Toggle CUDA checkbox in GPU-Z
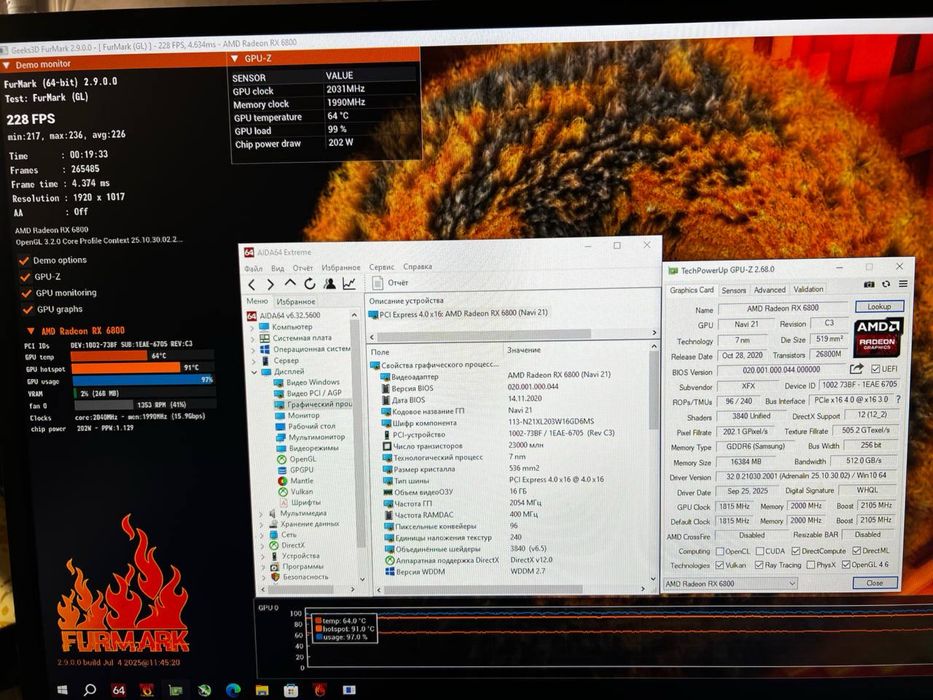The height and width of the screenshot is (700, 933). point(759,551)
